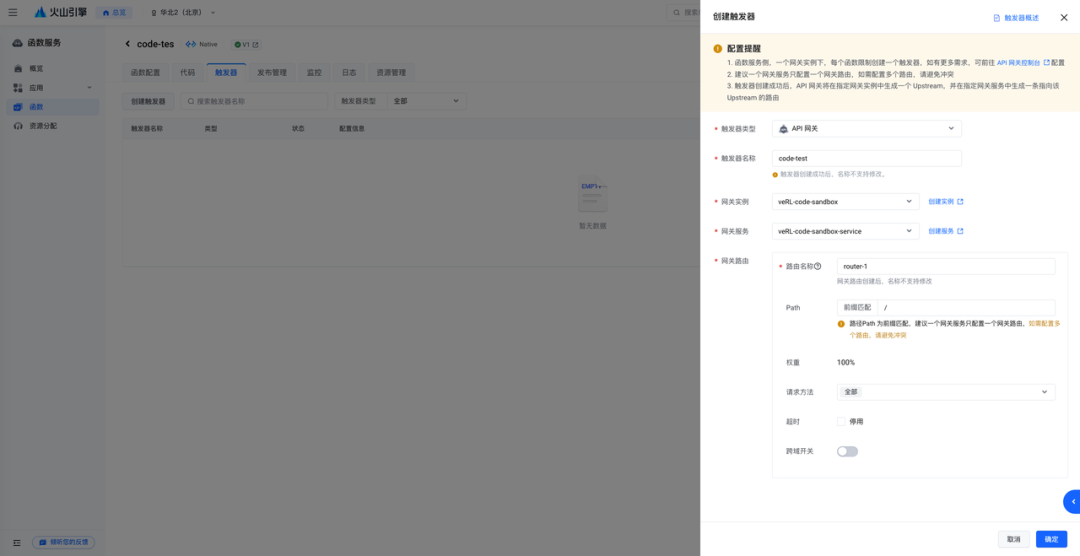
Task: Click the 确定 confirm button
Action: [1051, 539]
